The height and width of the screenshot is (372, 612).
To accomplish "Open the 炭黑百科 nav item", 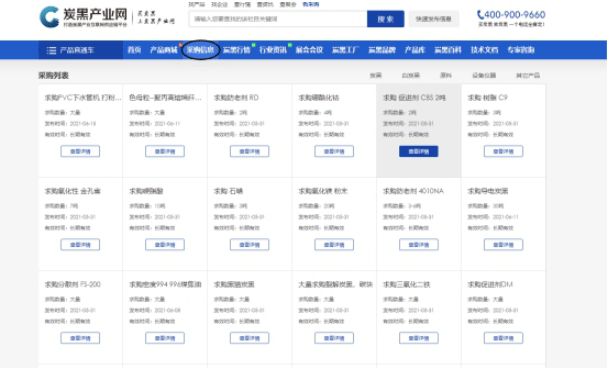I will click(x=448, y=50).
